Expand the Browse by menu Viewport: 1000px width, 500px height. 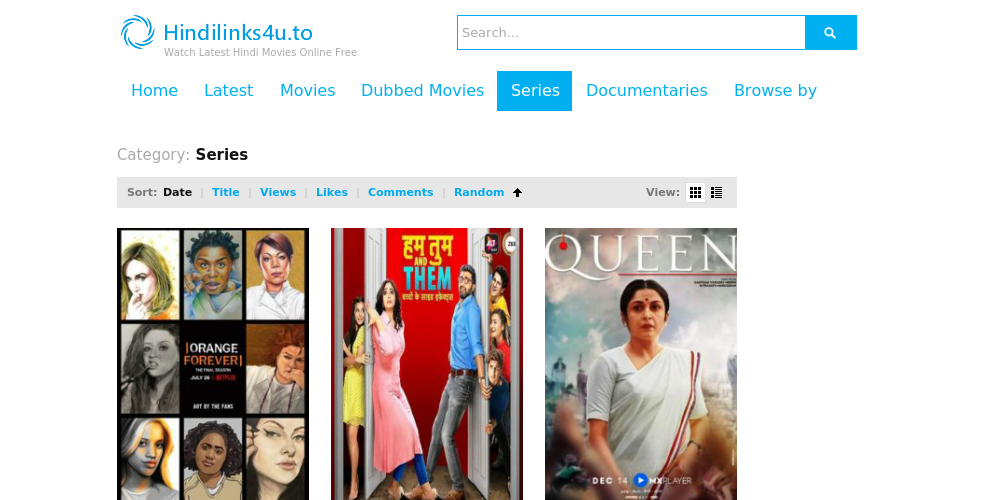pyautogui.click(x=775, y=91)
